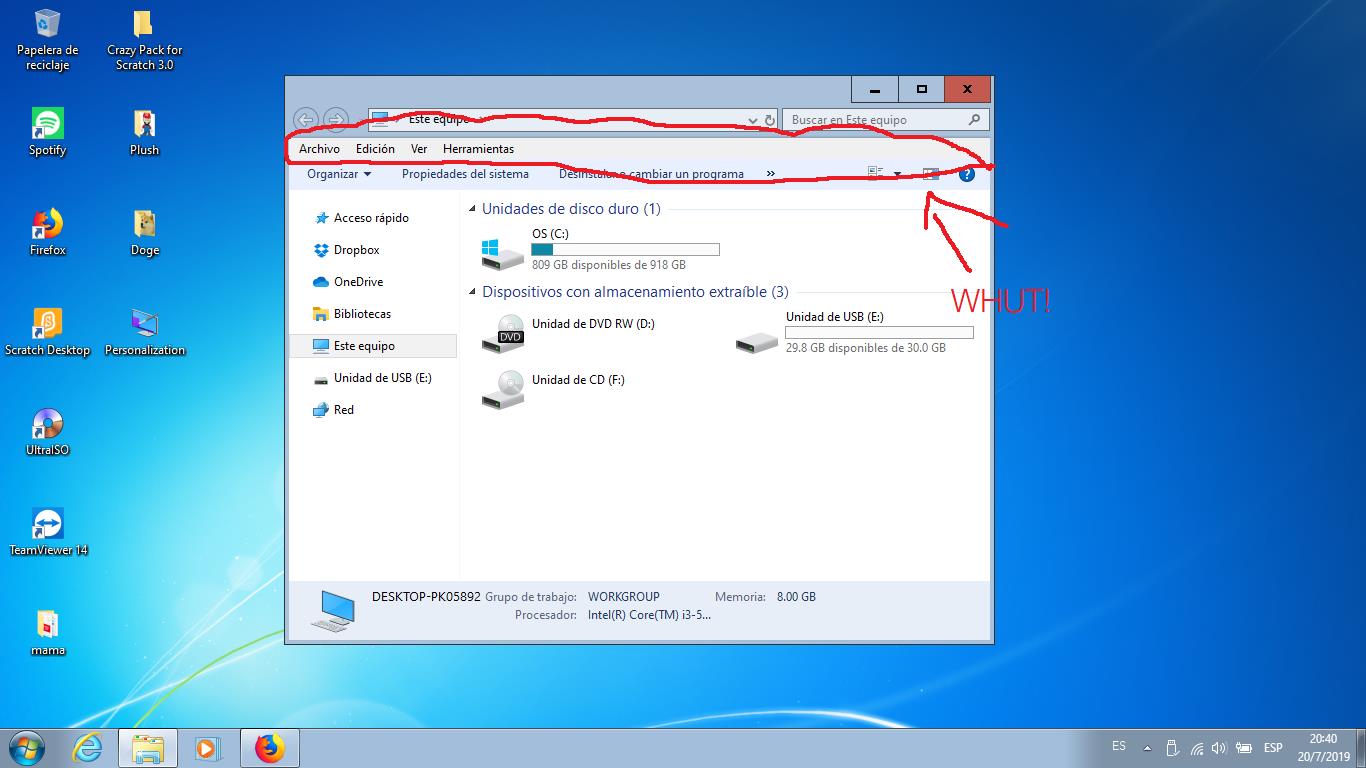
Task: Open the Archivo menu
Action: click(319, 149)
